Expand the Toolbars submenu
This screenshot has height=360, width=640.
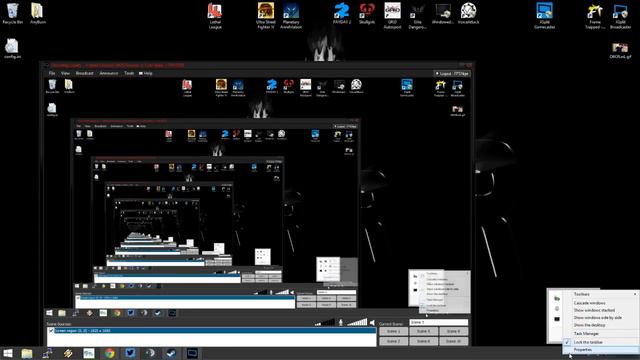pyautogui.click(x=600, y=294)
